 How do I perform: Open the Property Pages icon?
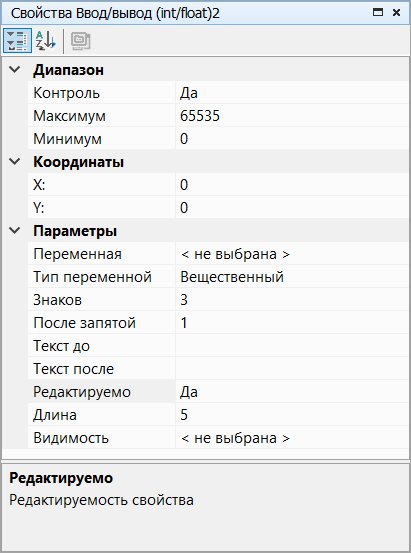coord(80,41)
